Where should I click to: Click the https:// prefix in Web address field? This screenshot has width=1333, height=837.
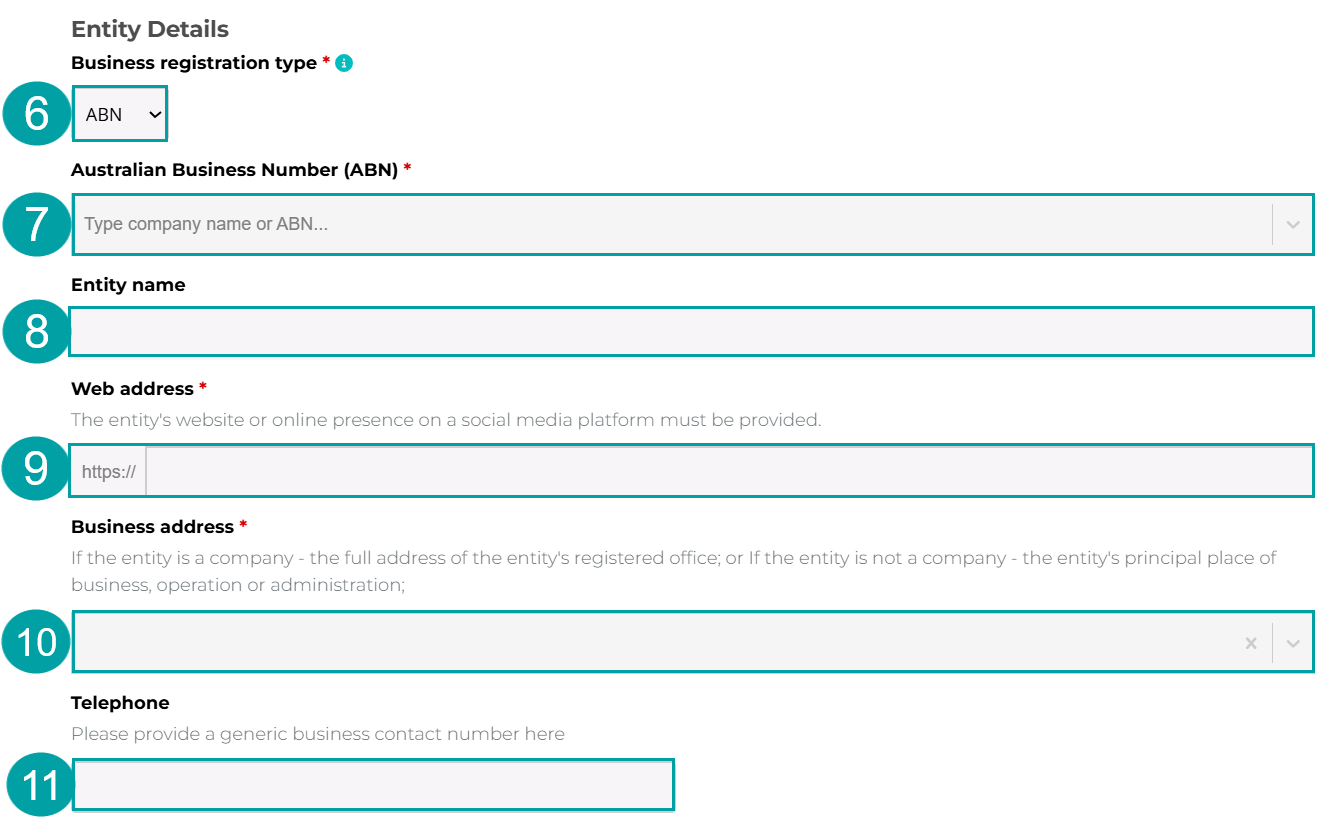[x=108, y=470]
